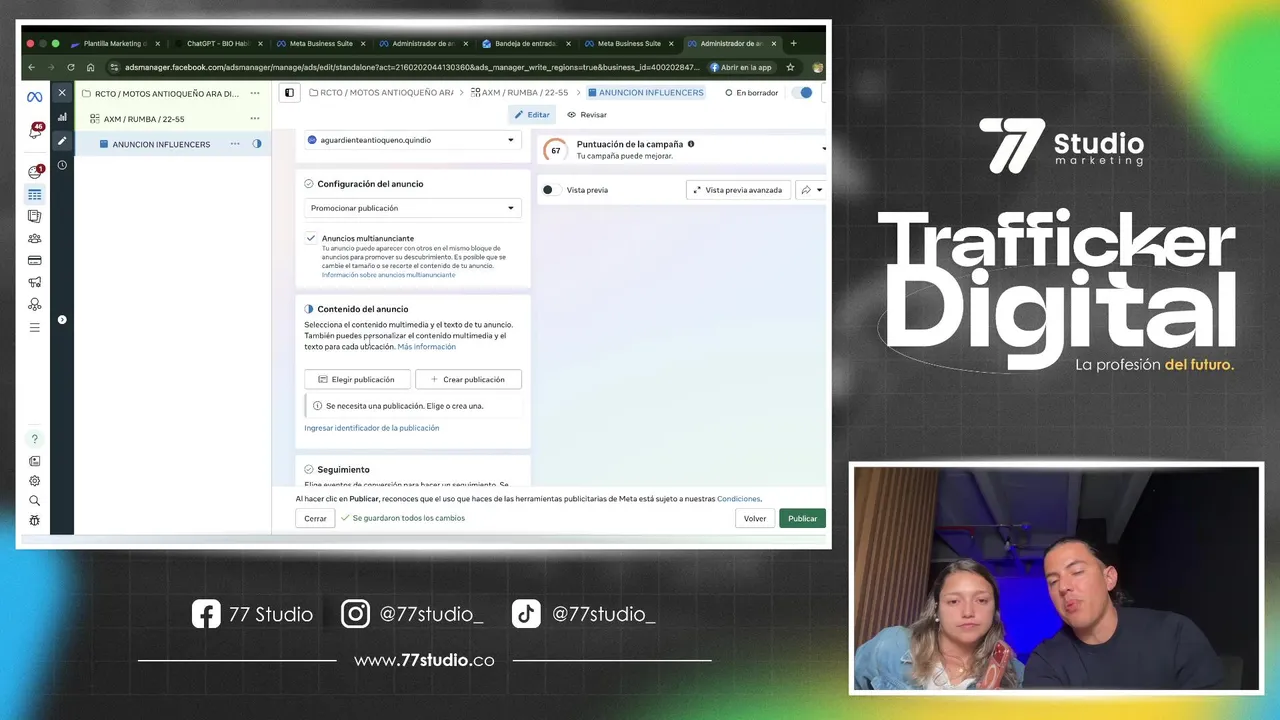
Task: Open the Condiciones link
Action: tap(739, 498)
